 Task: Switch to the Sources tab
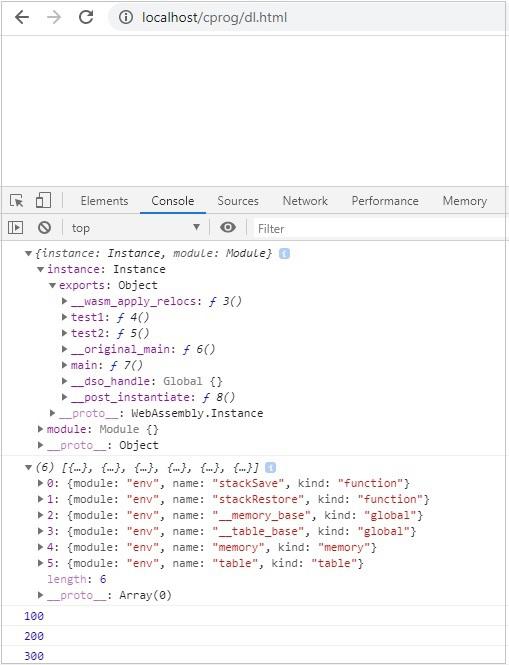pos(238,201)
